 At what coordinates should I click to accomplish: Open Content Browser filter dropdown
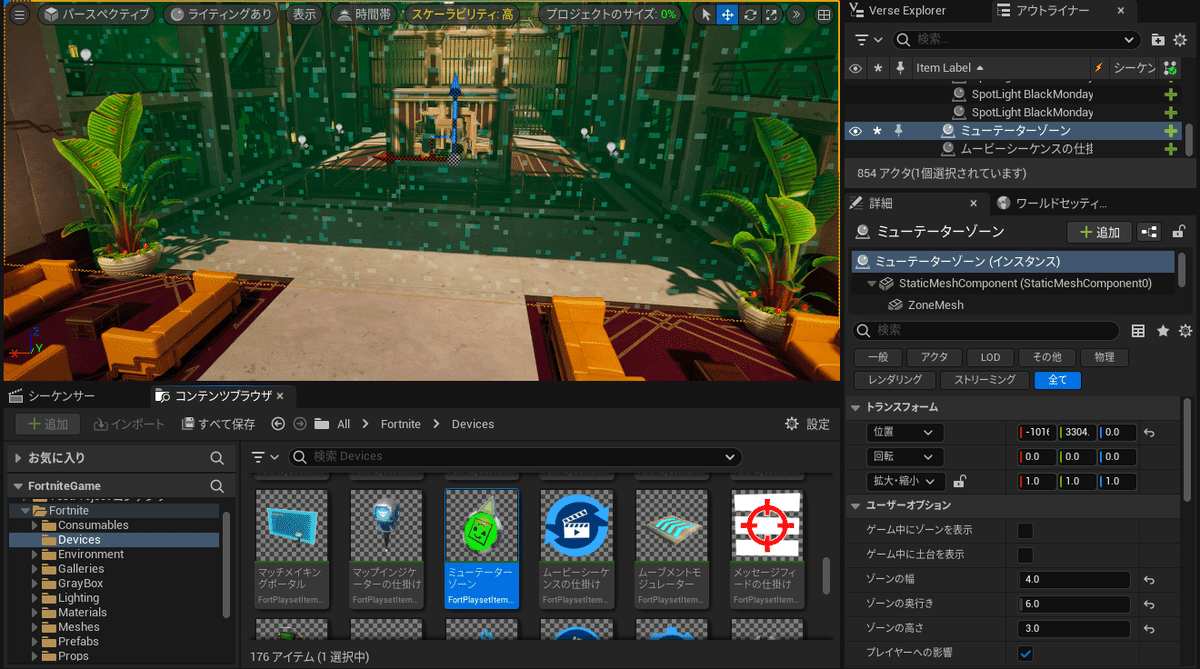265,456
